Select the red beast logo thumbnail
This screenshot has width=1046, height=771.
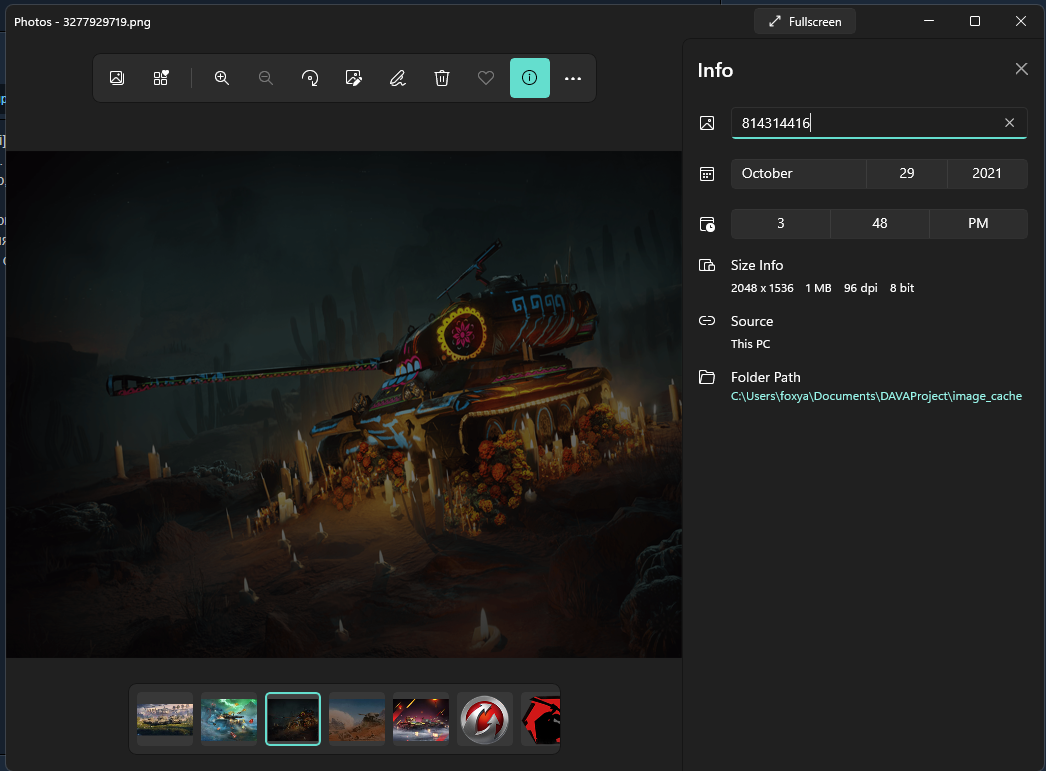coord(541,718)
